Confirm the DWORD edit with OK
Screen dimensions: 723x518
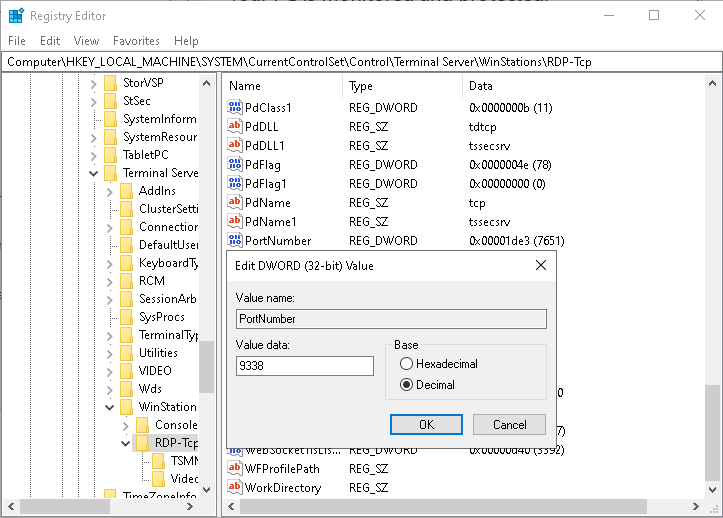pos(426,424)
